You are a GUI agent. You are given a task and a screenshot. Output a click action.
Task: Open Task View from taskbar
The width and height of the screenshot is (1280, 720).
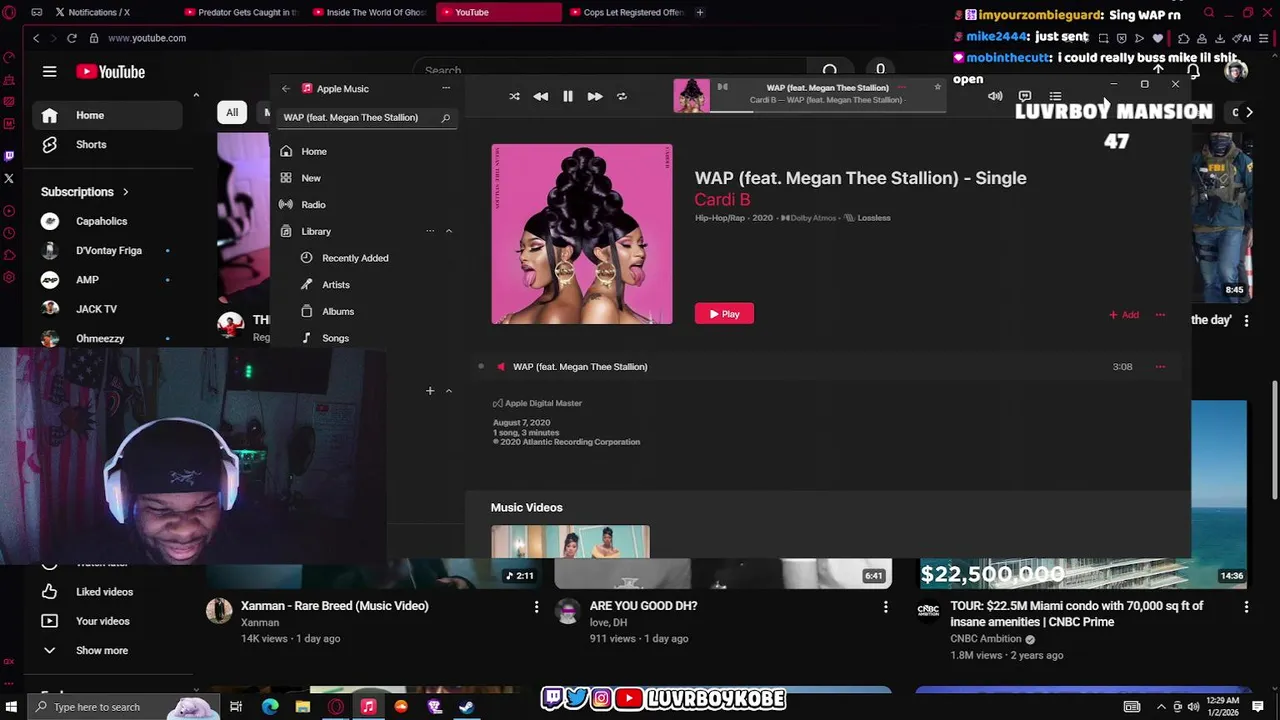[236, 707]
